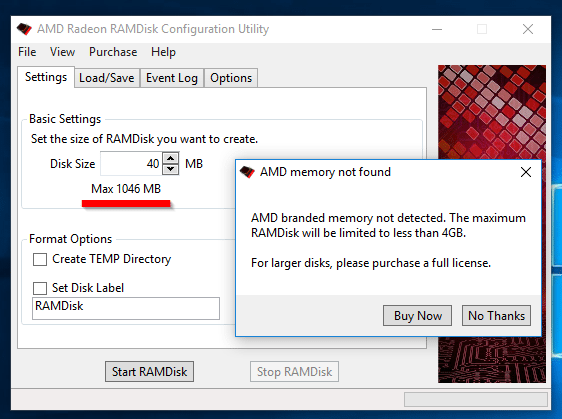562x419 pixels.
Task: Switch to the Load/Save tab
Action: (x=107, y=78)
